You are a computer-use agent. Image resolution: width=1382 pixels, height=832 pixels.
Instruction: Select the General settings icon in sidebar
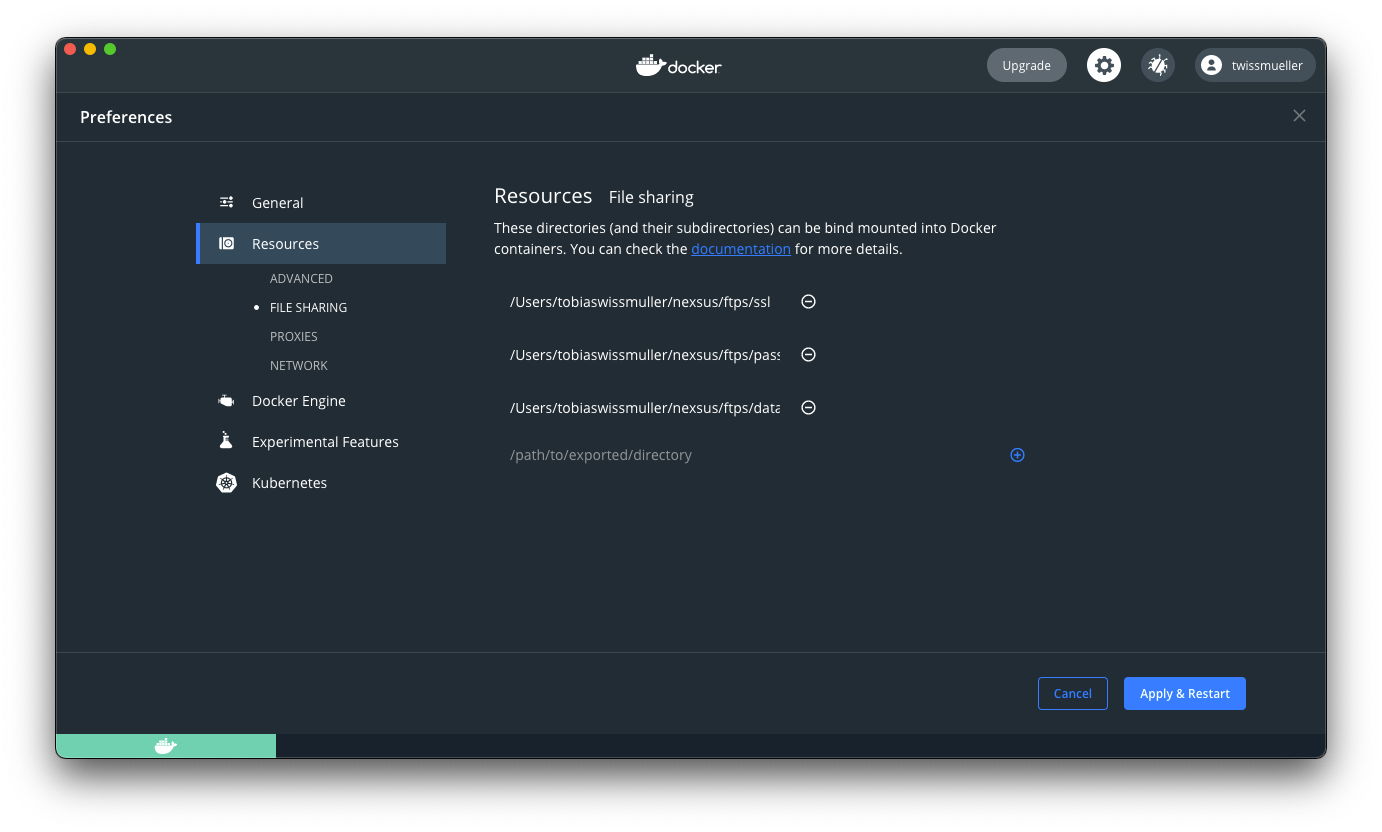(x=226, y=202)
